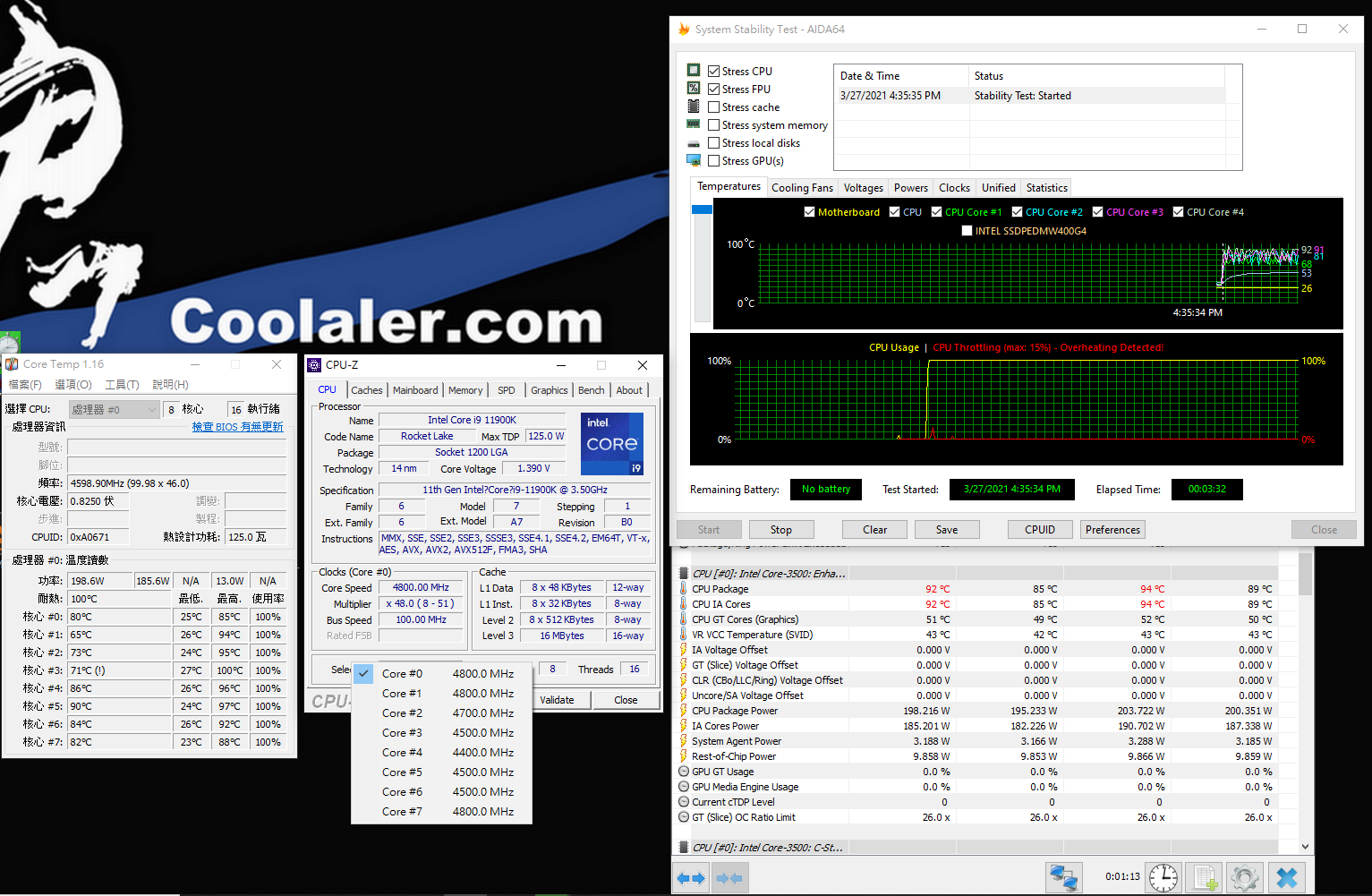Uncheck Stress CPU checkbox
This screenshot has height=896, width=1372.
pos(713,71)
